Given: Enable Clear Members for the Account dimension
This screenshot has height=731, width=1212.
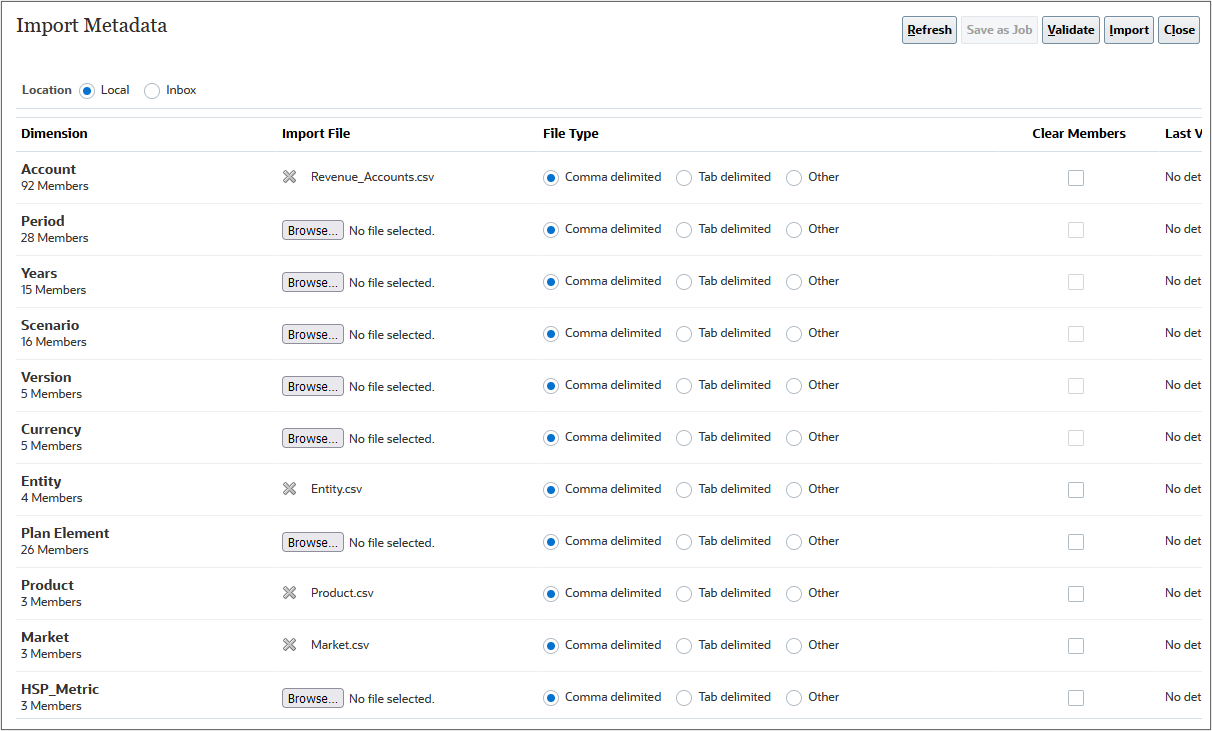Looking at the screenshot, I should point(1075,177).
